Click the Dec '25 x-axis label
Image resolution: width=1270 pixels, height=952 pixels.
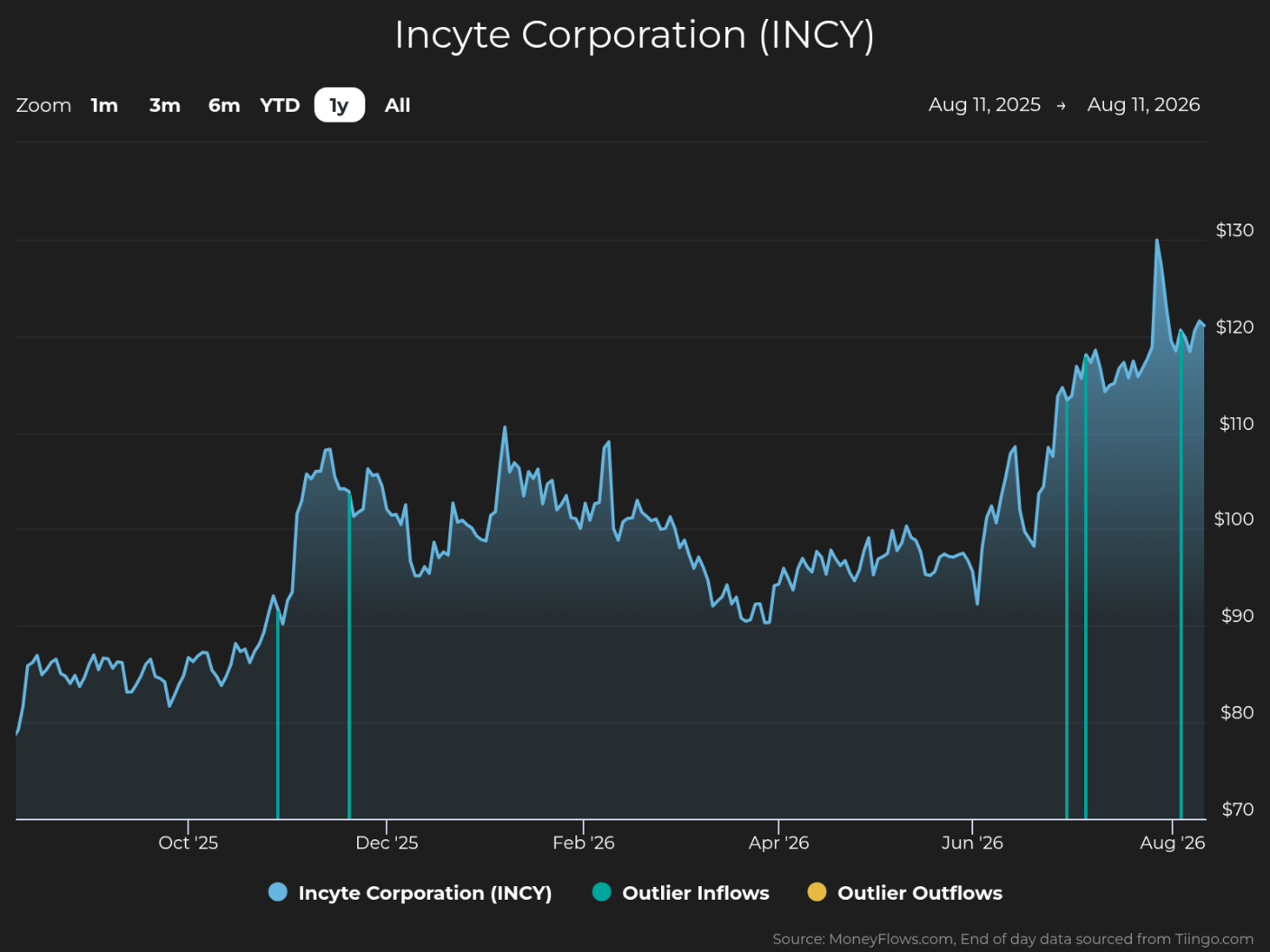click(x=387, y=843)
